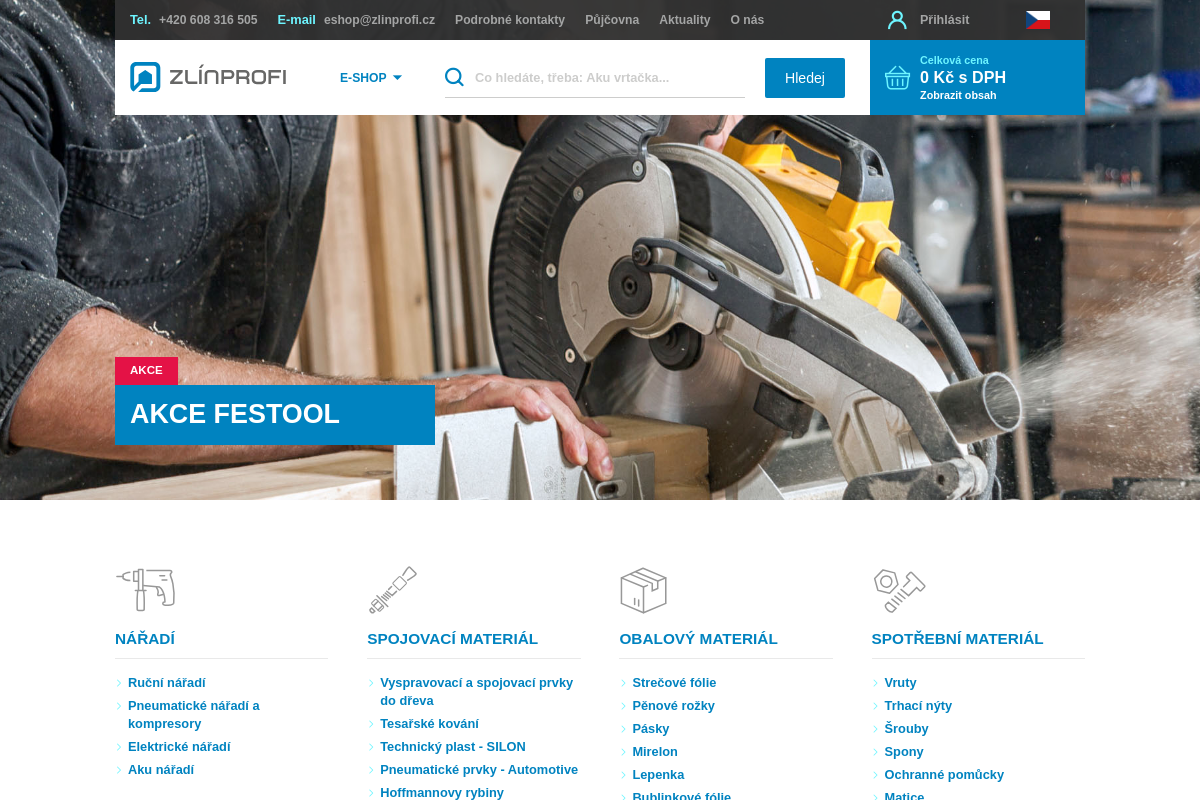Click the fastener icon above Spojovací materiál
This screenshot has width=1200, height=800.
[392, 590]
